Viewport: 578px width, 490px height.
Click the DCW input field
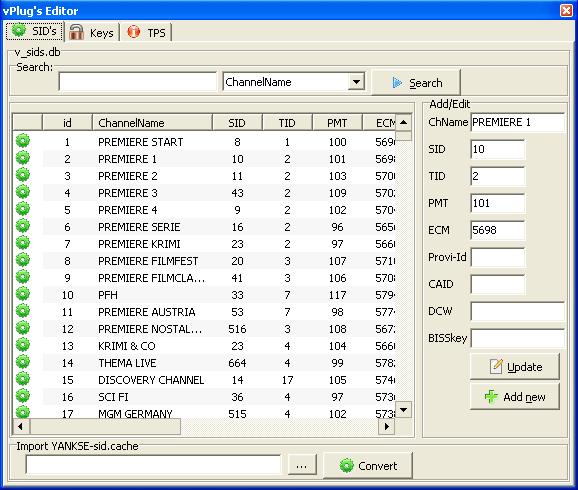518,311
